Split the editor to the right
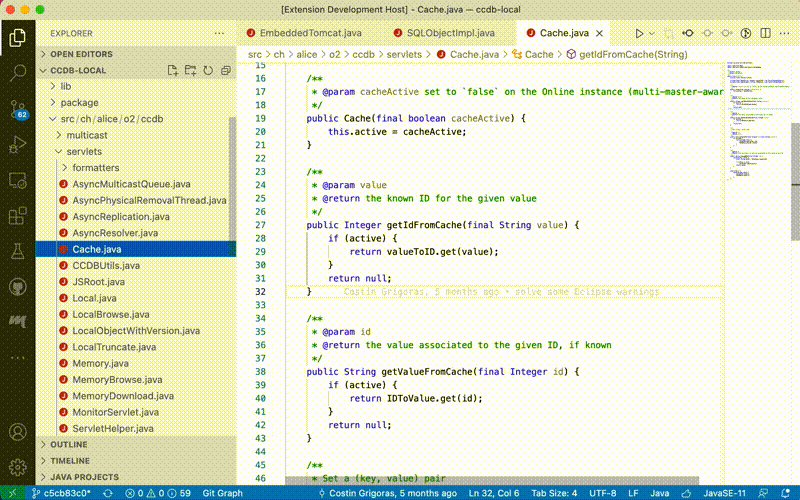Image resolution: width=800 pixels, height=500 pixels. tap(765, 33)
